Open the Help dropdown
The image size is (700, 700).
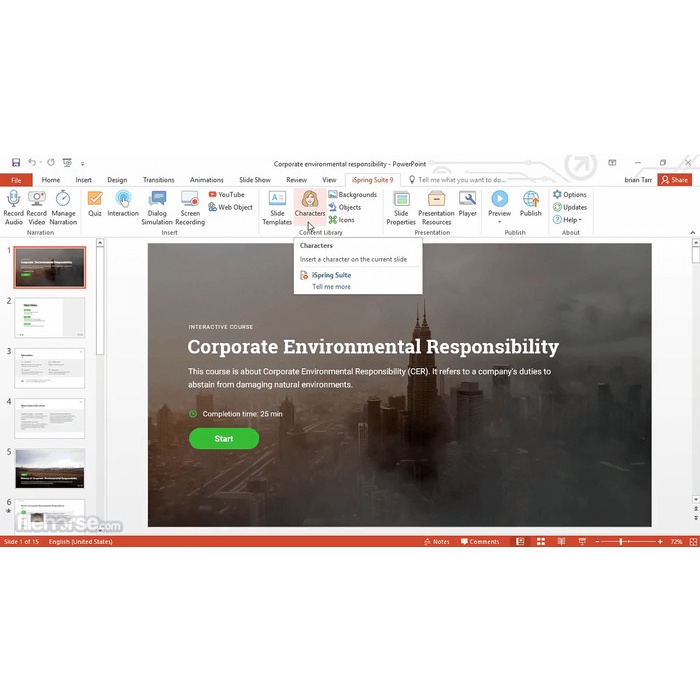click(x=570, y=220)
